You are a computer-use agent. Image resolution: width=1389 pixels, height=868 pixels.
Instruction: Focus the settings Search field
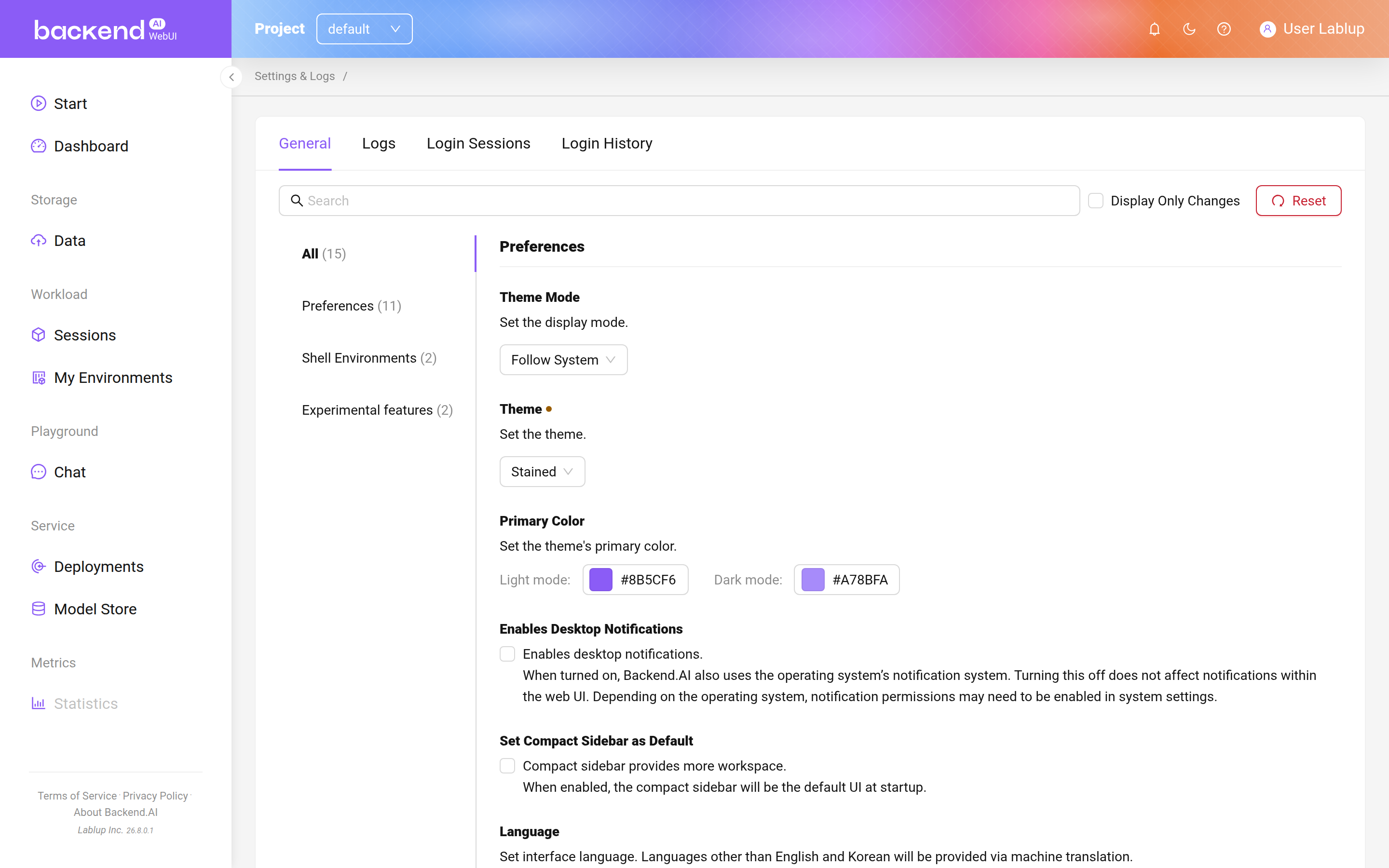click(x=679, y=200)
